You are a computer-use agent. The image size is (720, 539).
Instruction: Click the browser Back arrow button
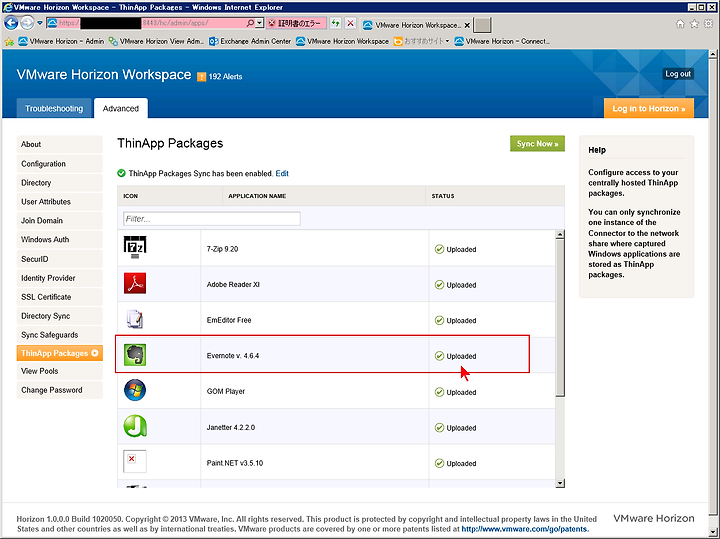click(11, 23)
